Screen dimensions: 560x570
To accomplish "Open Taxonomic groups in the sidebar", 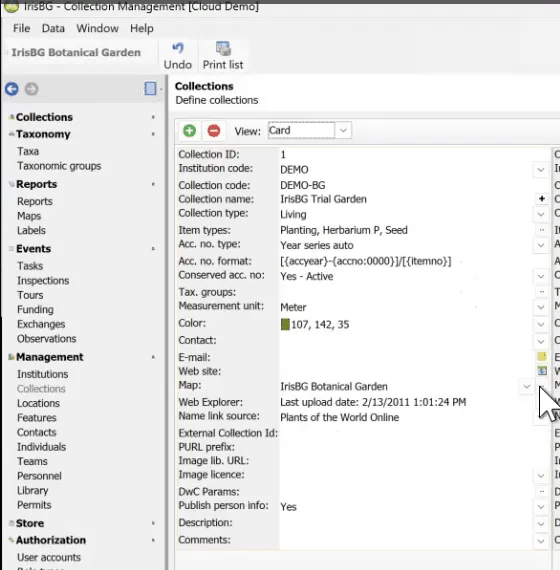I will tap(59, 166).
